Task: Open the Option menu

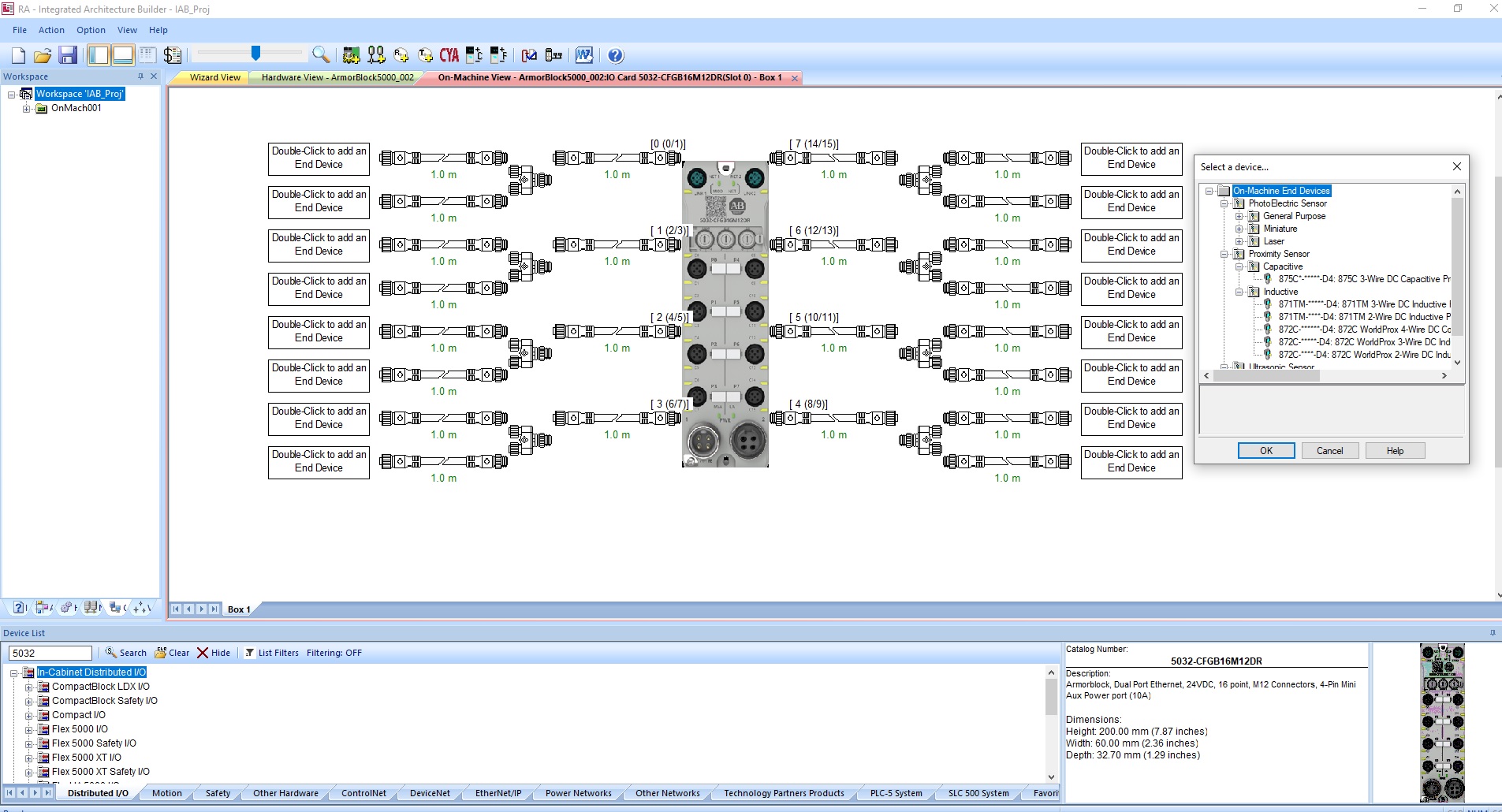Action: click(x=91, y=30)
